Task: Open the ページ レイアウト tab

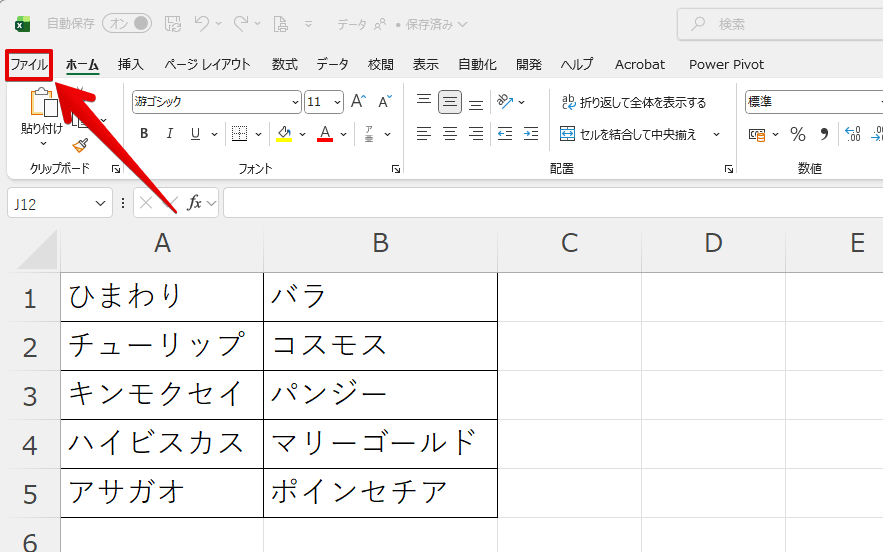Action: (207, 65)
